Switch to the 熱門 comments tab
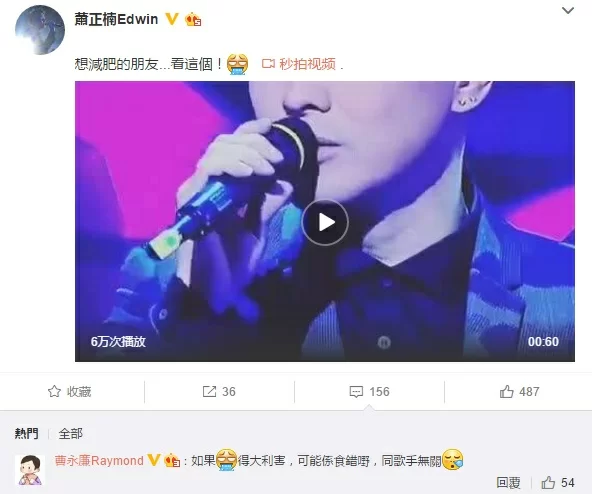Image resolution: width=592 pixels, height=494 pixels. click(26, 434)
